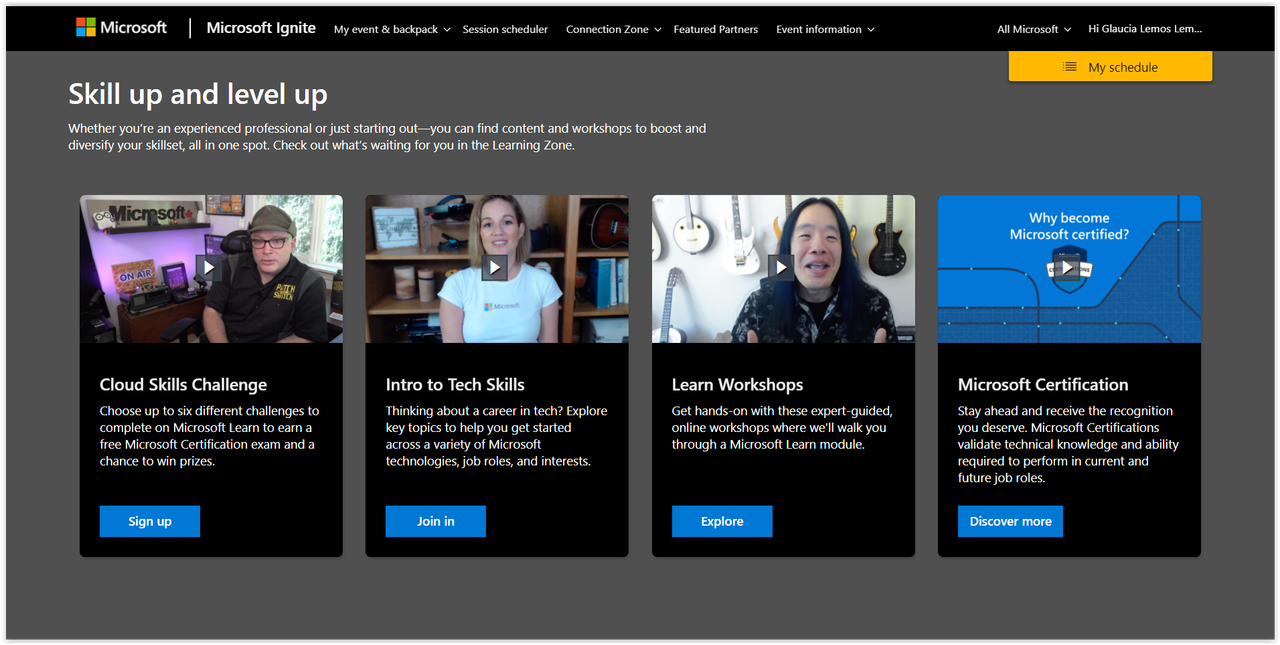
Task: Go to Featured Partners
Action: pos(716,30)
